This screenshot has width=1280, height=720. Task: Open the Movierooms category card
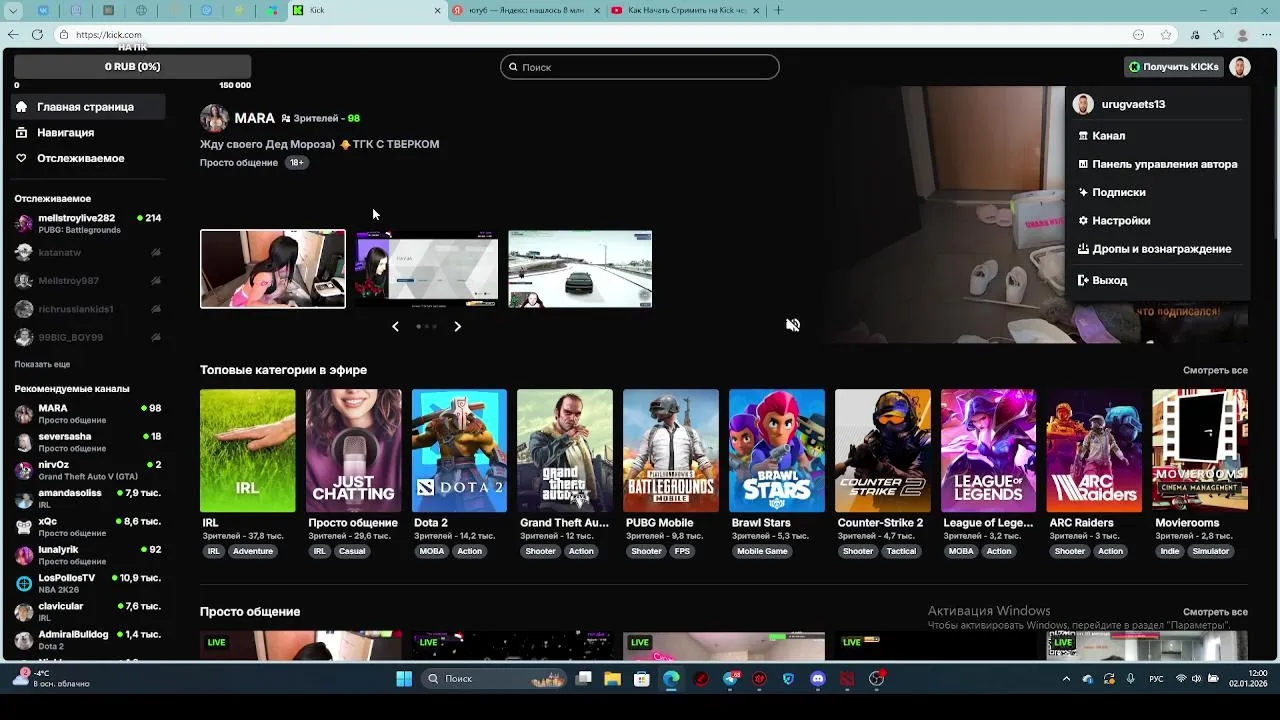coord(1200,451)
